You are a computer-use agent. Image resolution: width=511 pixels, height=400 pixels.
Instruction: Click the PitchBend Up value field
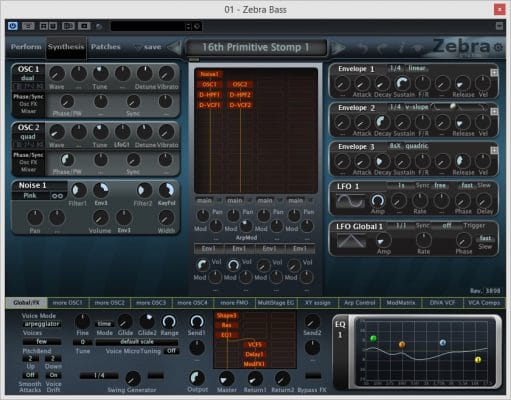click(30, 359)
